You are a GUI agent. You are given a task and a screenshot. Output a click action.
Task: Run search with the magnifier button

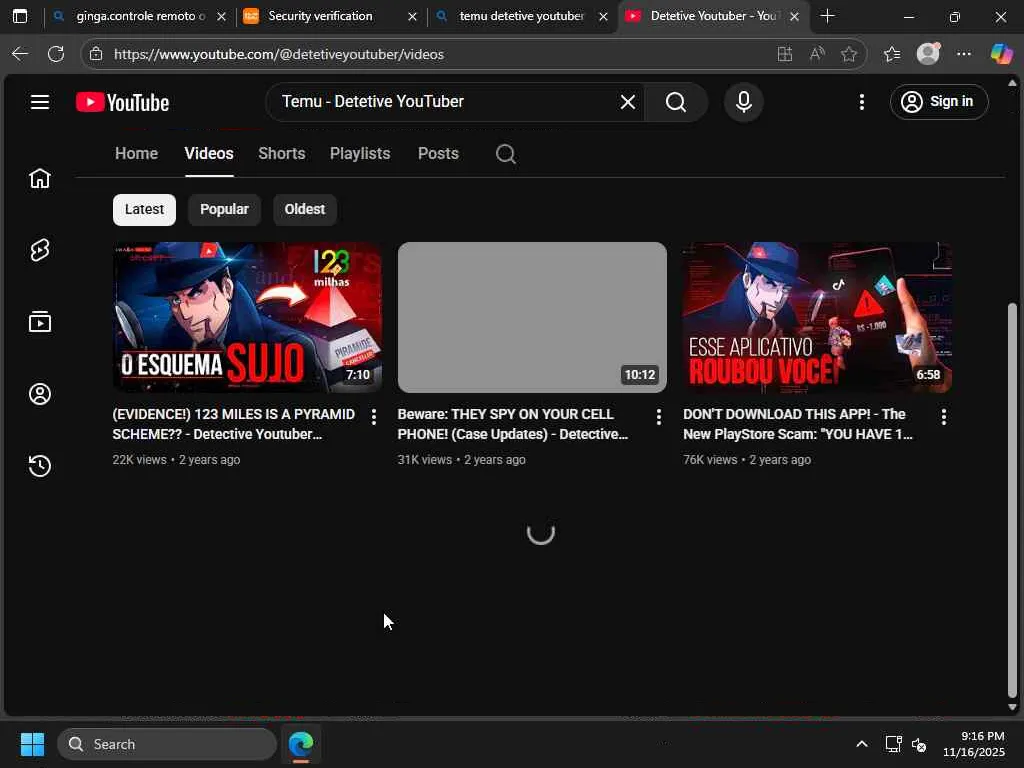click(676, 102)
